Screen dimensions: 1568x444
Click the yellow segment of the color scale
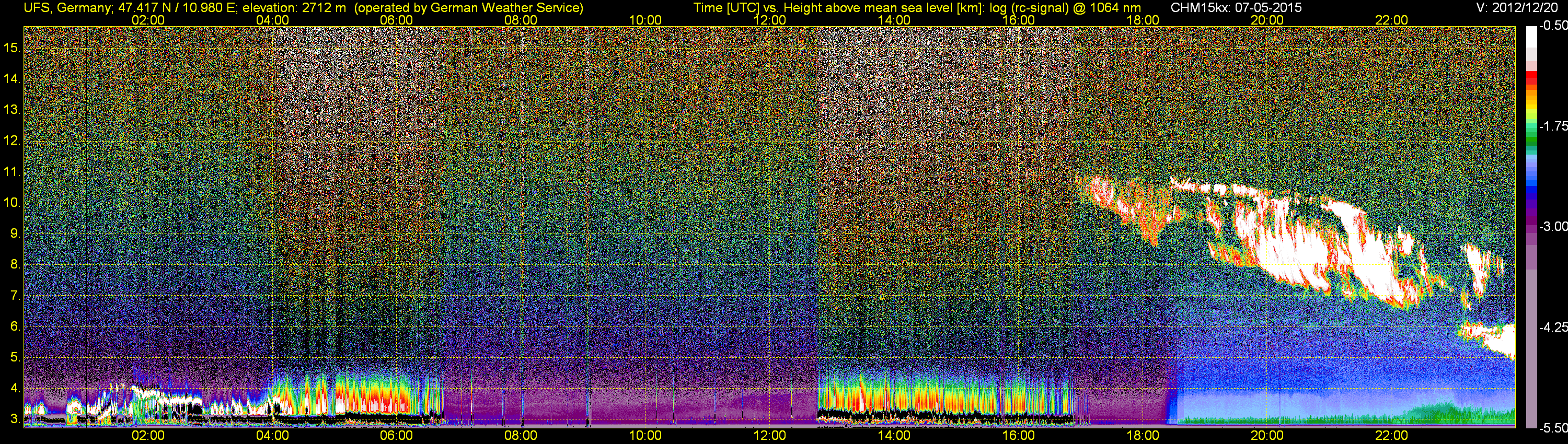(x=1531, y=108)
